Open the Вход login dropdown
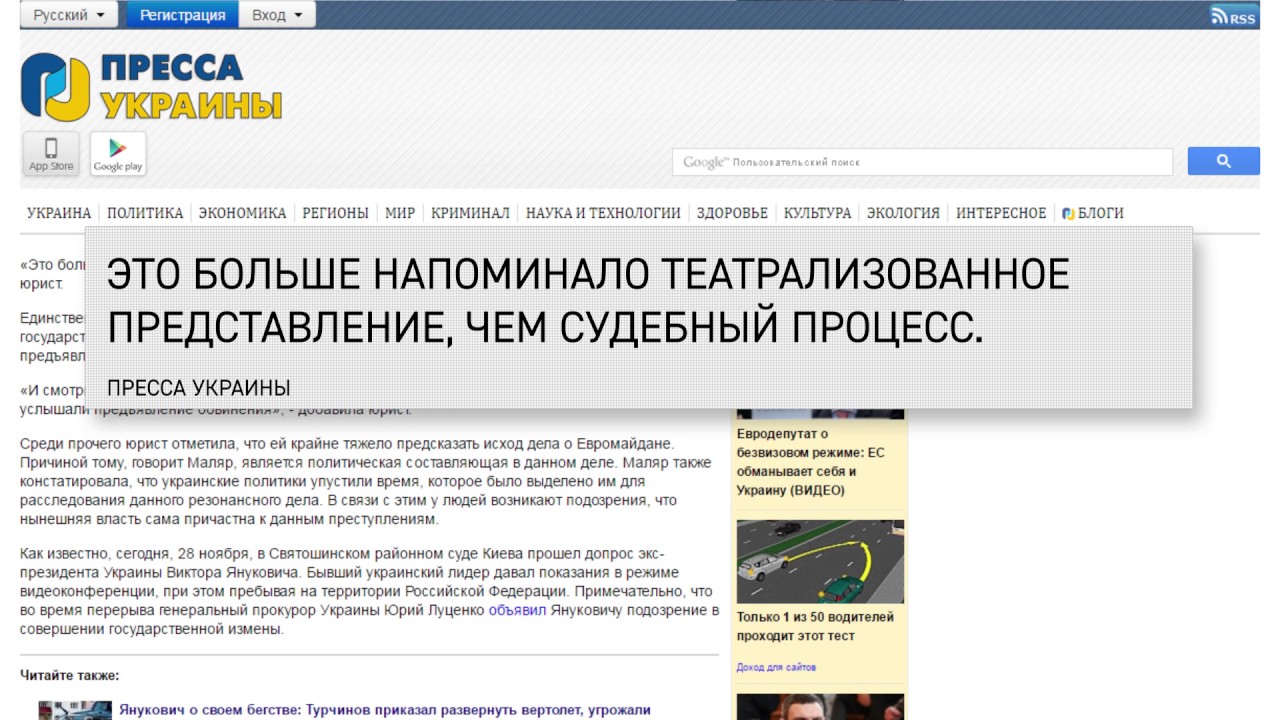1280x720 pixels. [277, 15]
